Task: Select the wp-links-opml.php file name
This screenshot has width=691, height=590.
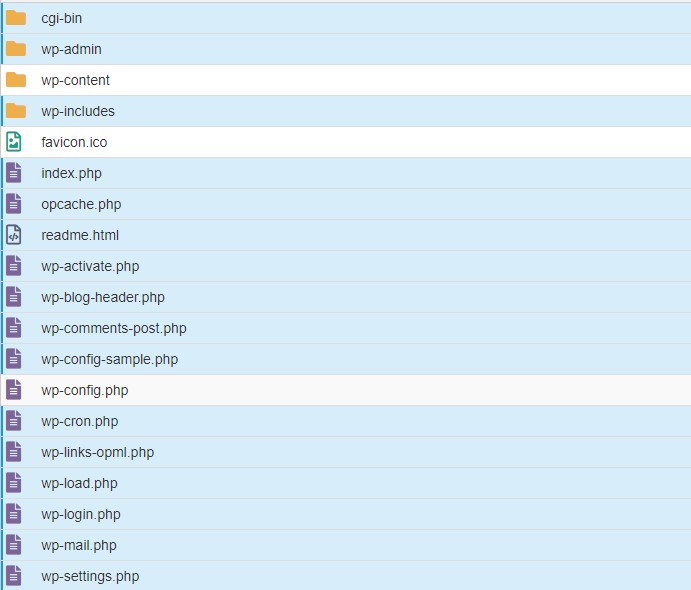Action: [x=98, y=453]
